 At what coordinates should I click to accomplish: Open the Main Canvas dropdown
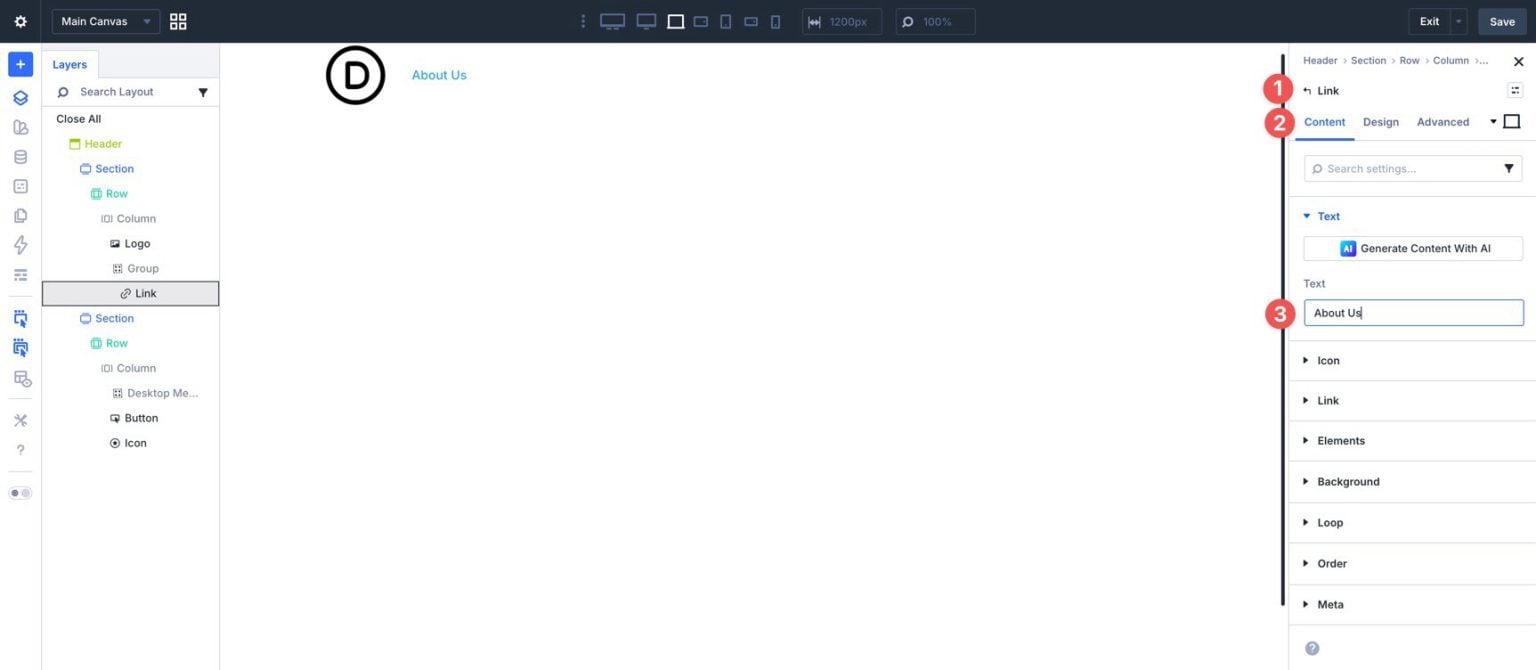[106, 21]
